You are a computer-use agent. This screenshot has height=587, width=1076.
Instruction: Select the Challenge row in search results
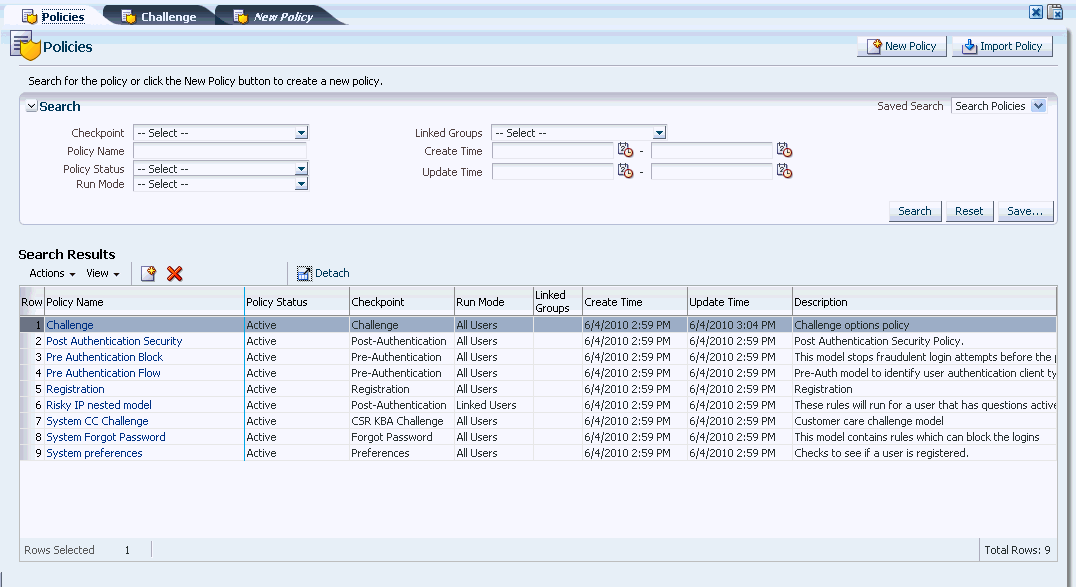pos(68,324)
